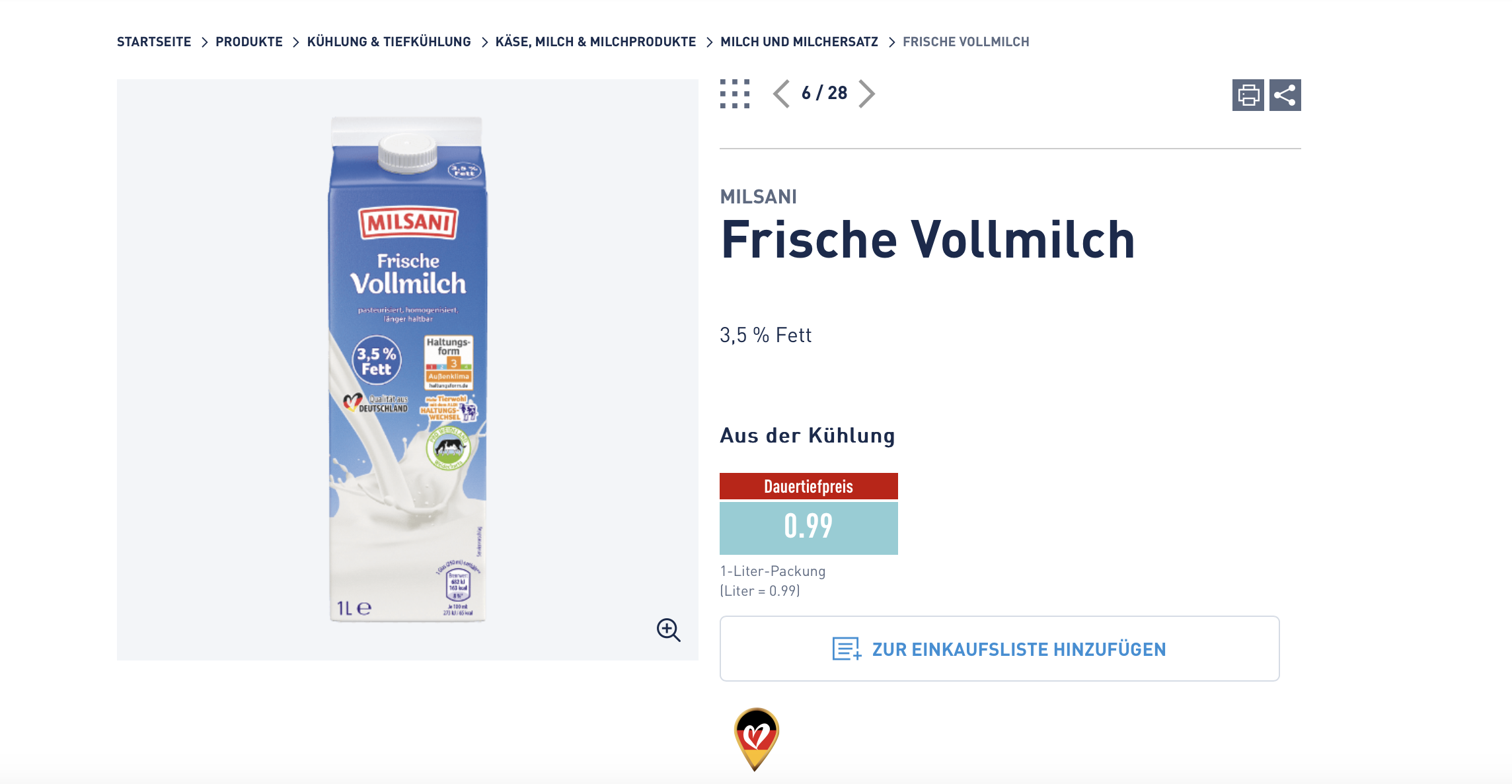Screen dimensions: 1512x784
Task: Click the 0.99 price tag
Action: [808, 528]
